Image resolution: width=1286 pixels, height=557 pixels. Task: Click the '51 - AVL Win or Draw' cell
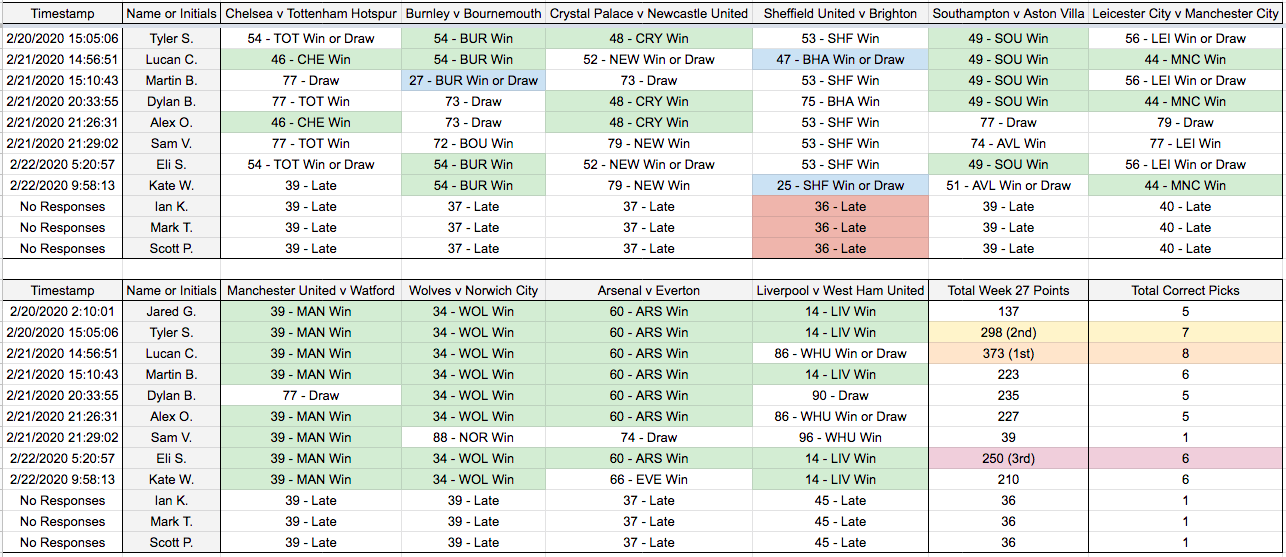[1008, 185]
